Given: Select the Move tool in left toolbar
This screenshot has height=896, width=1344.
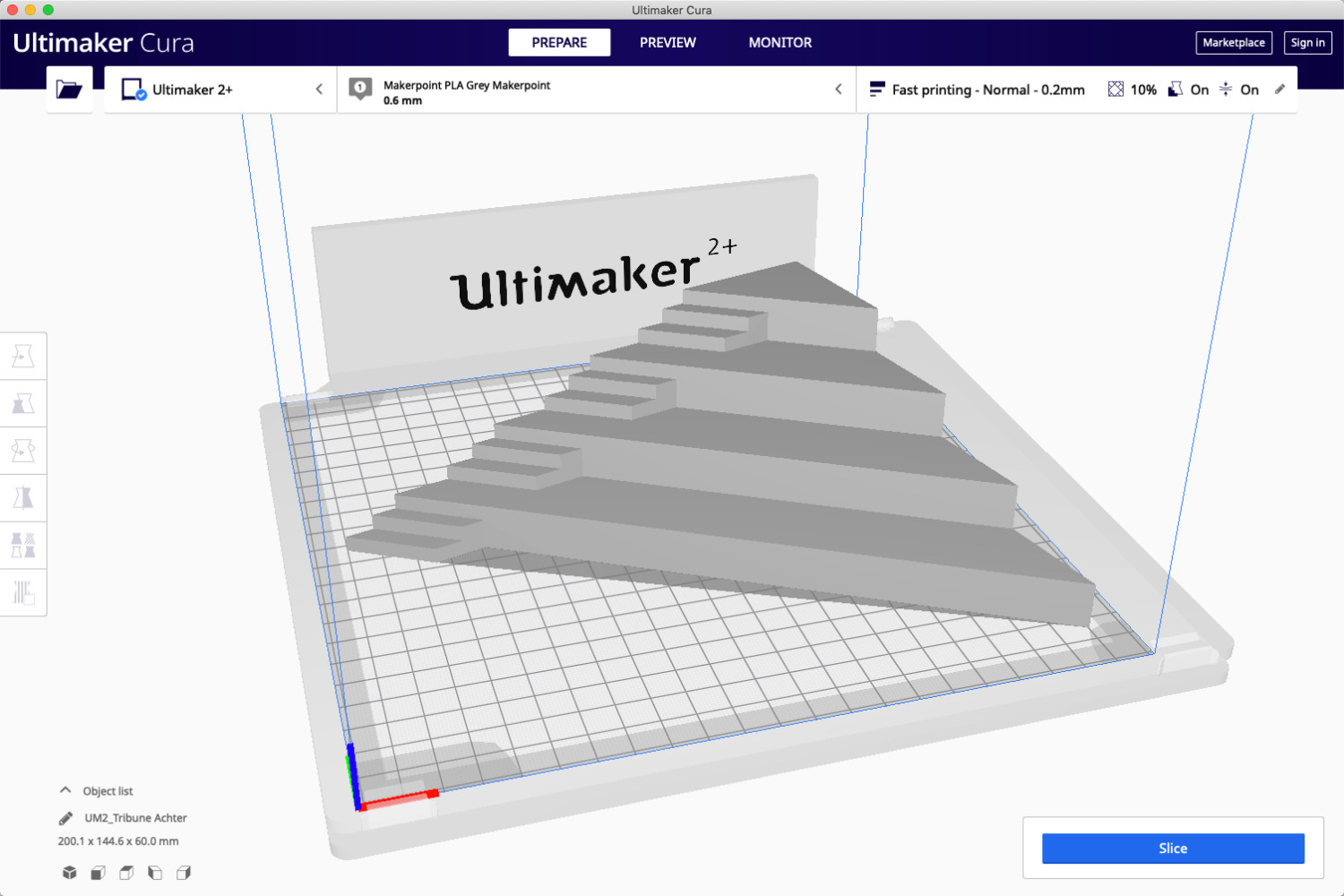Looking at the screenshot, I should [23, 357].
